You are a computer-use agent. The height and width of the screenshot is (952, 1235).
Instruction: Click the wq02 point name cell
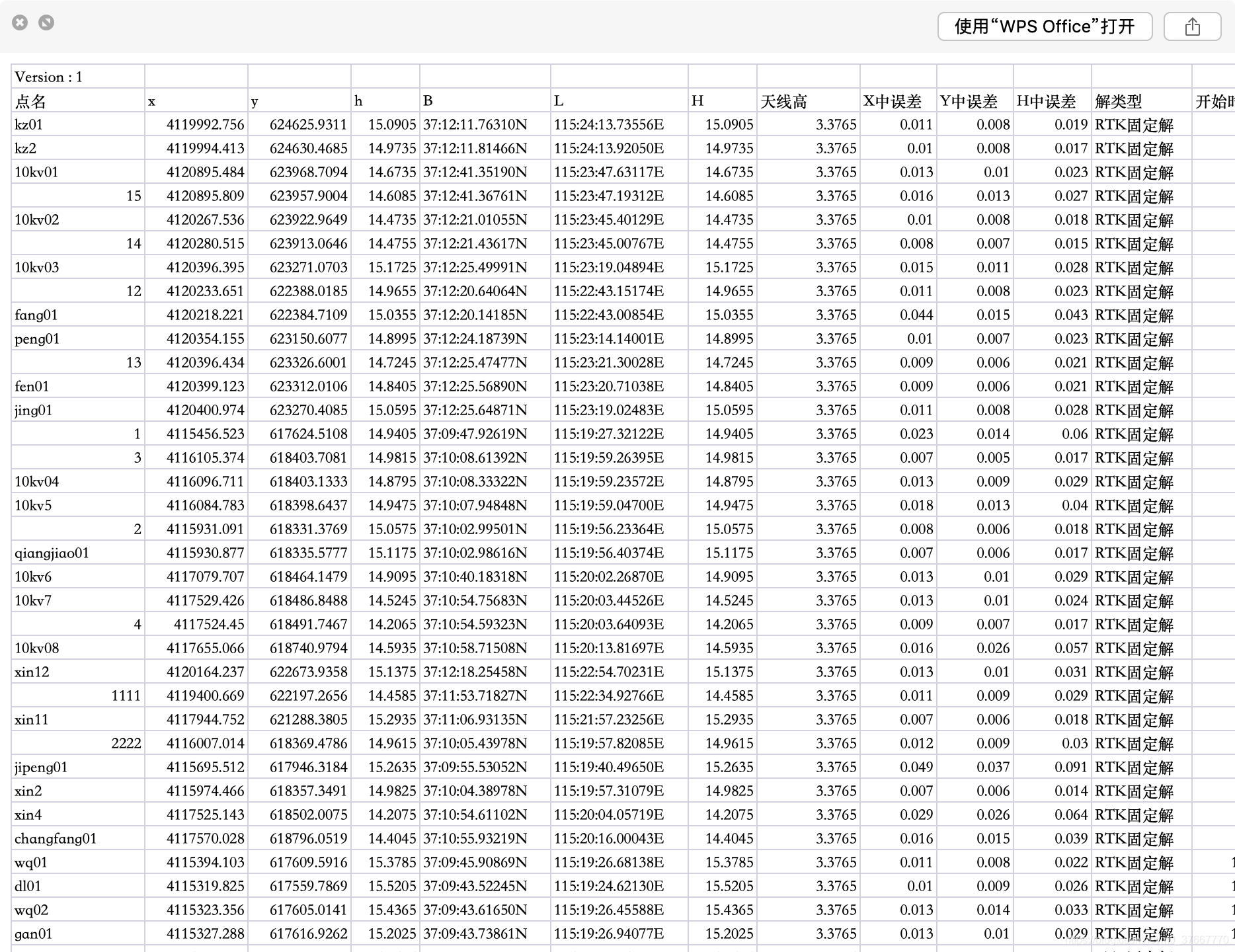point(78,910)
